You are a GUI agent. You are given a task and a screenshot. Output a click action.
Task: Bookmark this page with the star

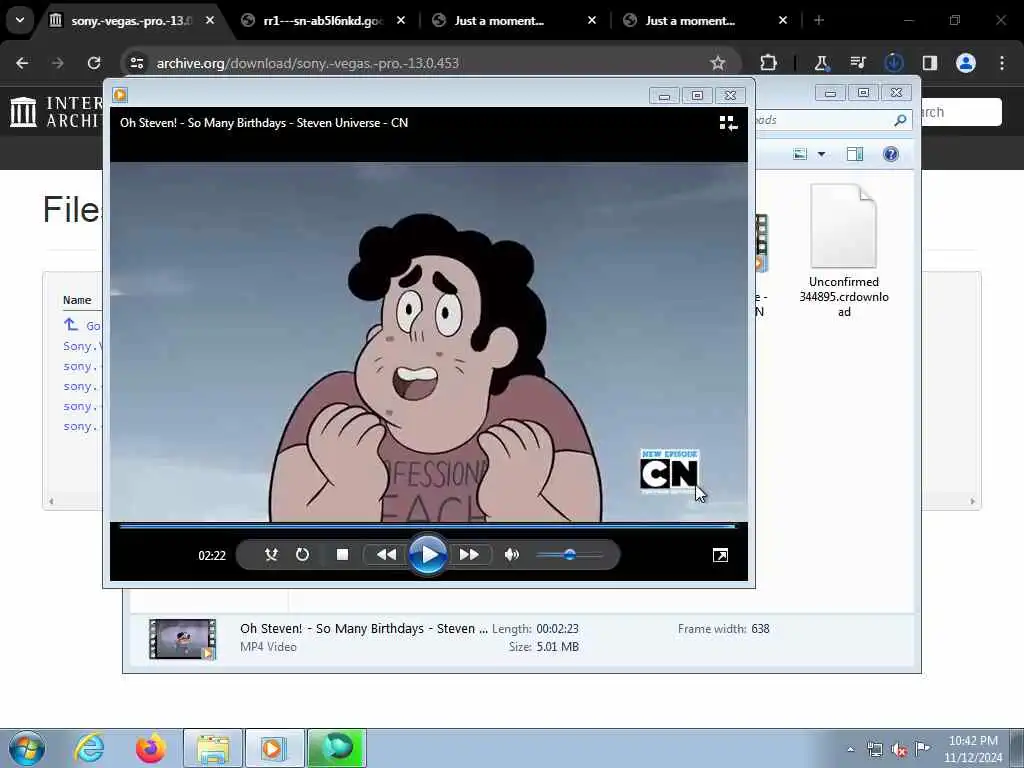click(718, 63)
